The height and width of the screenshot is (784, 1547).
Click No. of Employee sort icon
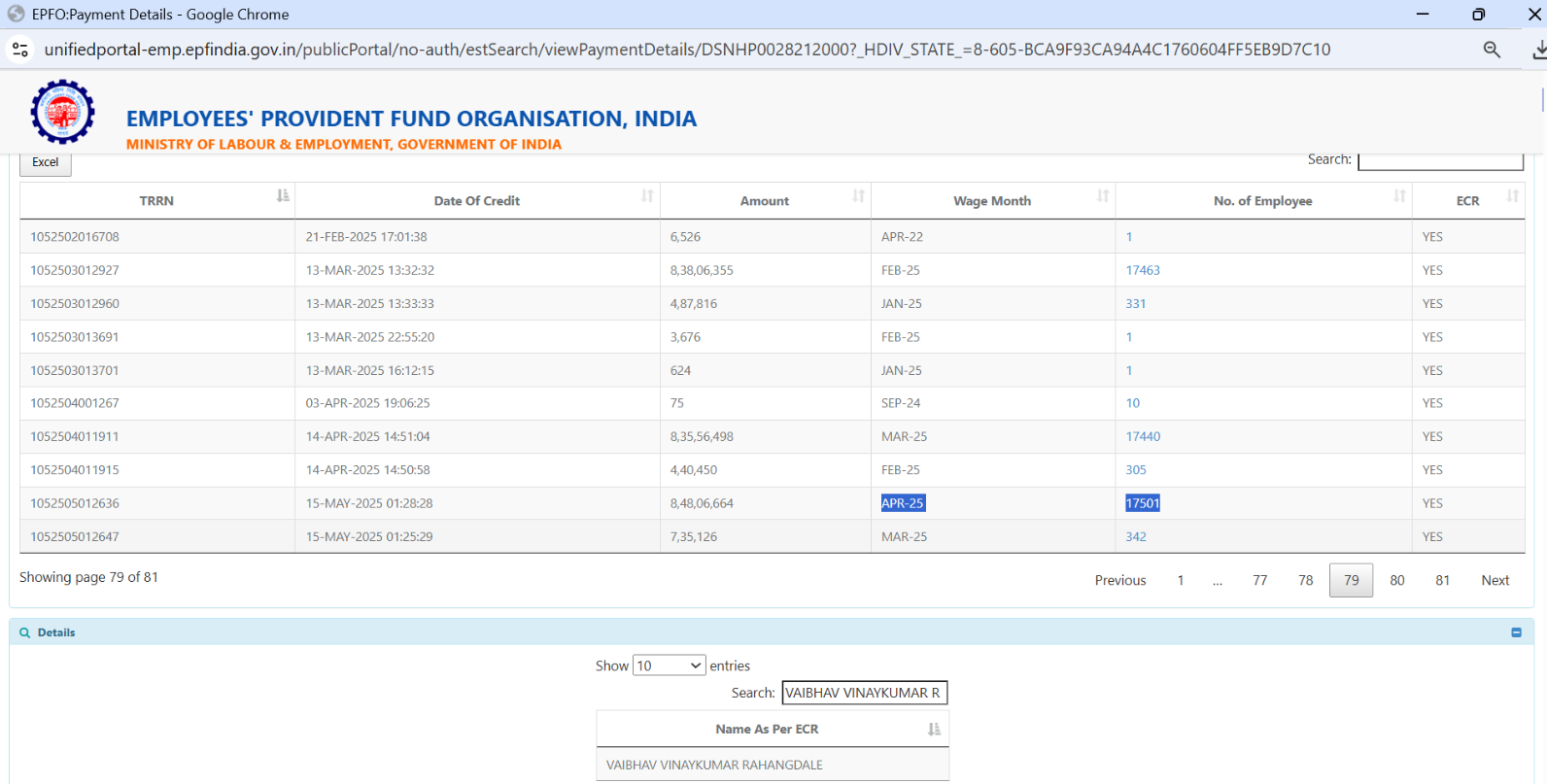(1399, 196)
